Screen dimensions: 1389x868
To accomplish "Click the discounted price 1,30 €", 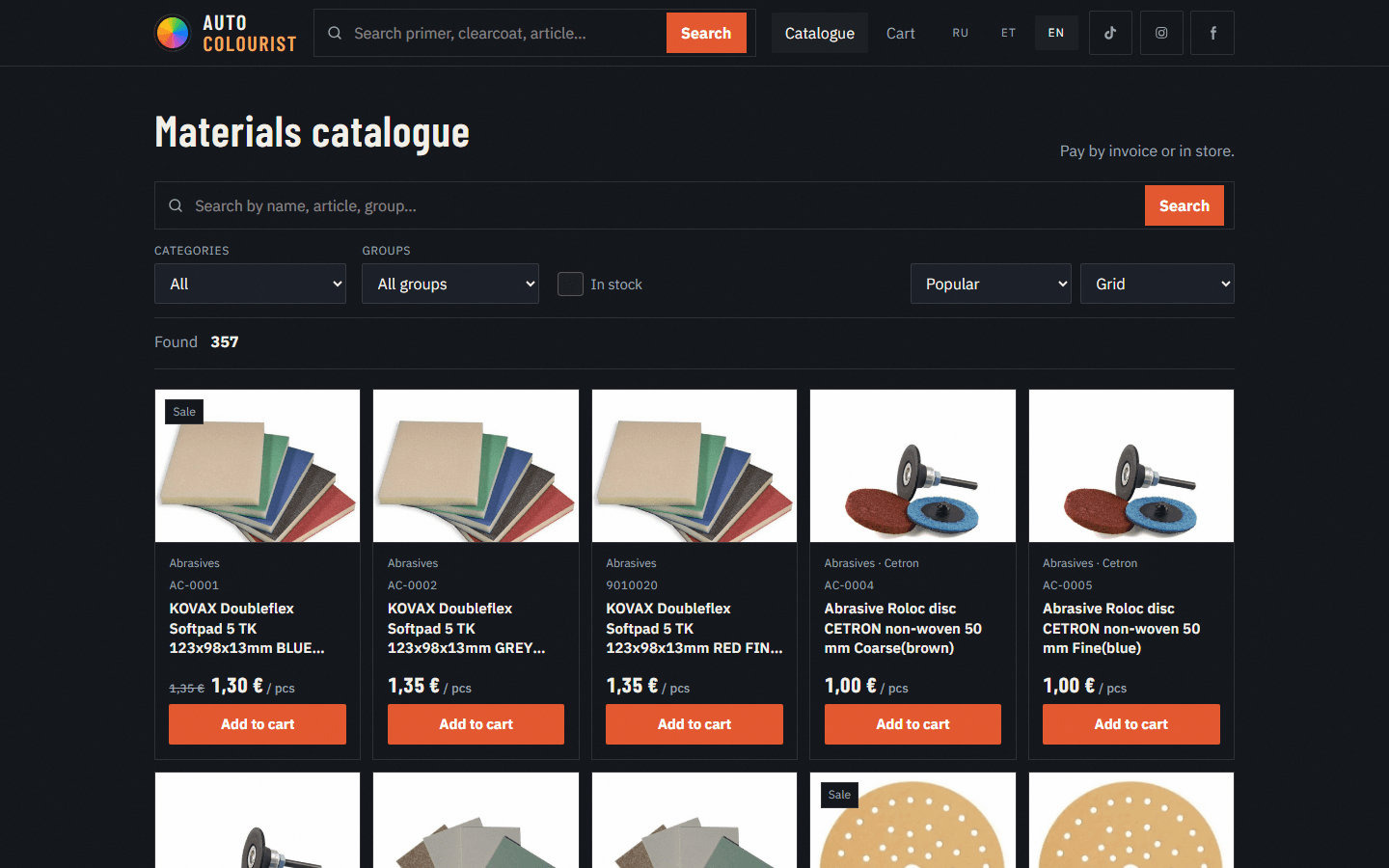I will click(x=237, y=686).
